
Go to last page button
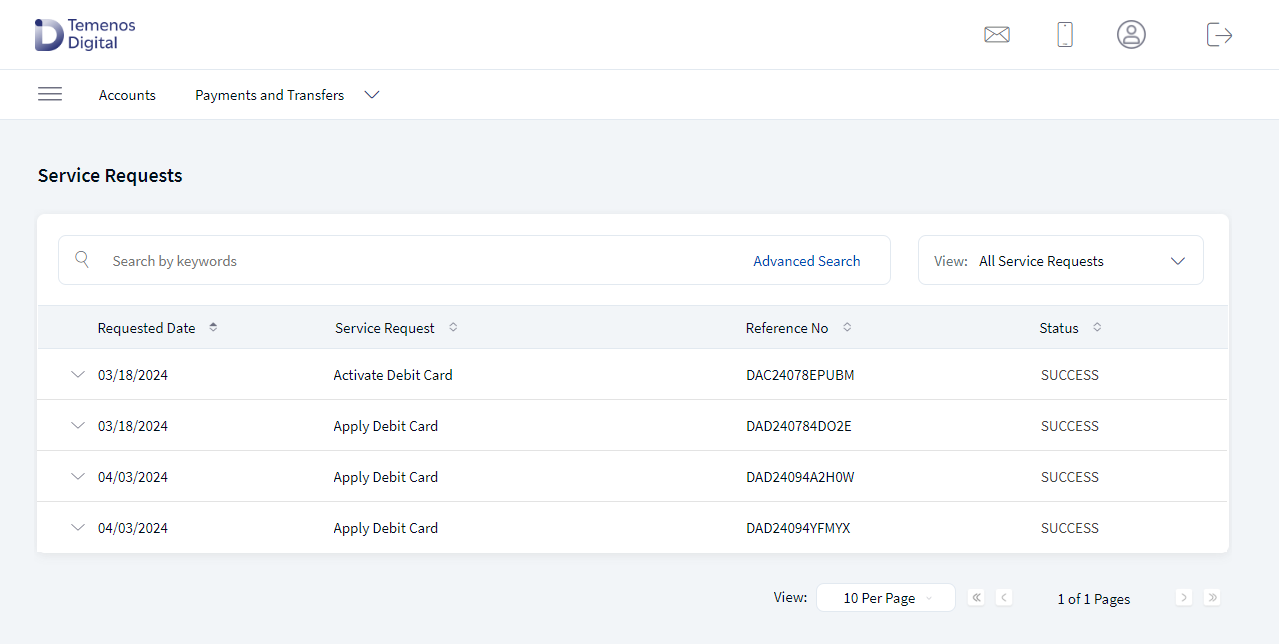(1212, 597)
